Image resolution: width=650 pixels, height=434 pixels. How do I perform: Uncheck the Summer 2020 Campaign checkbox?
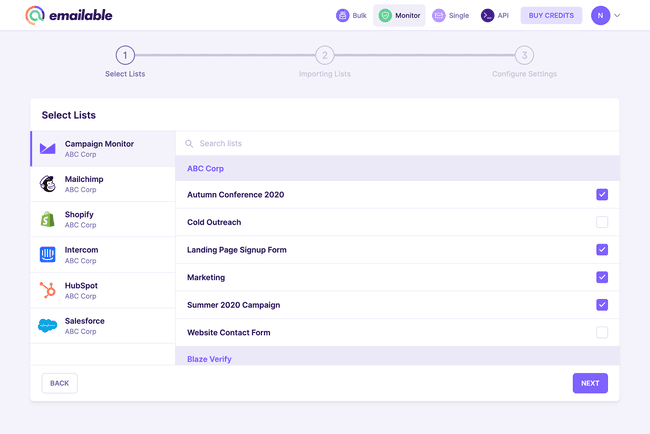(602, 305)
